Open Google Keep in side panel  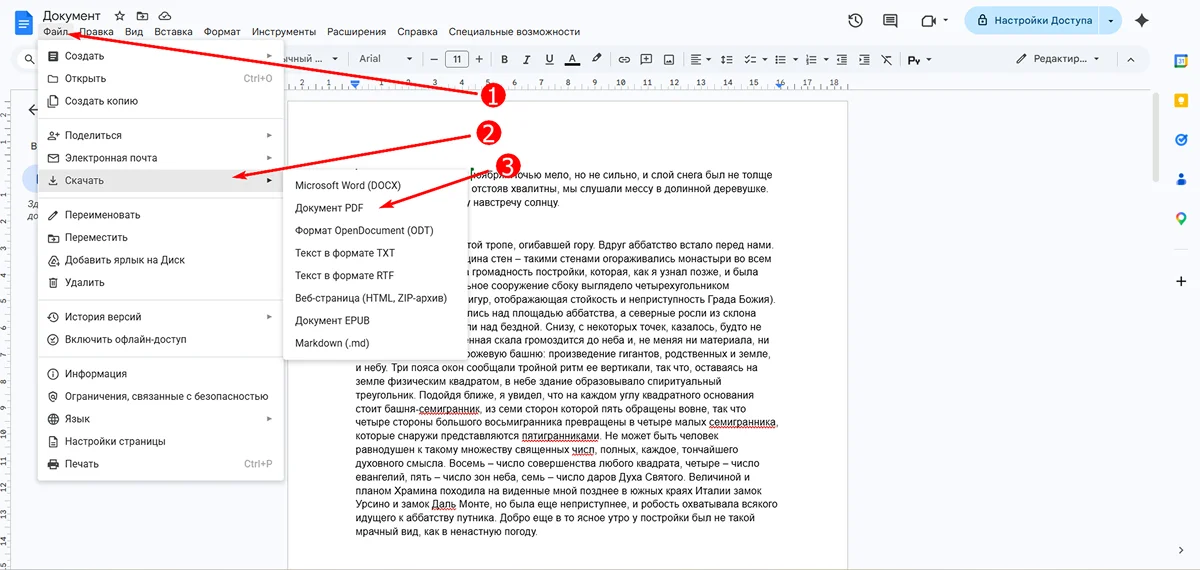(1181, 100)
